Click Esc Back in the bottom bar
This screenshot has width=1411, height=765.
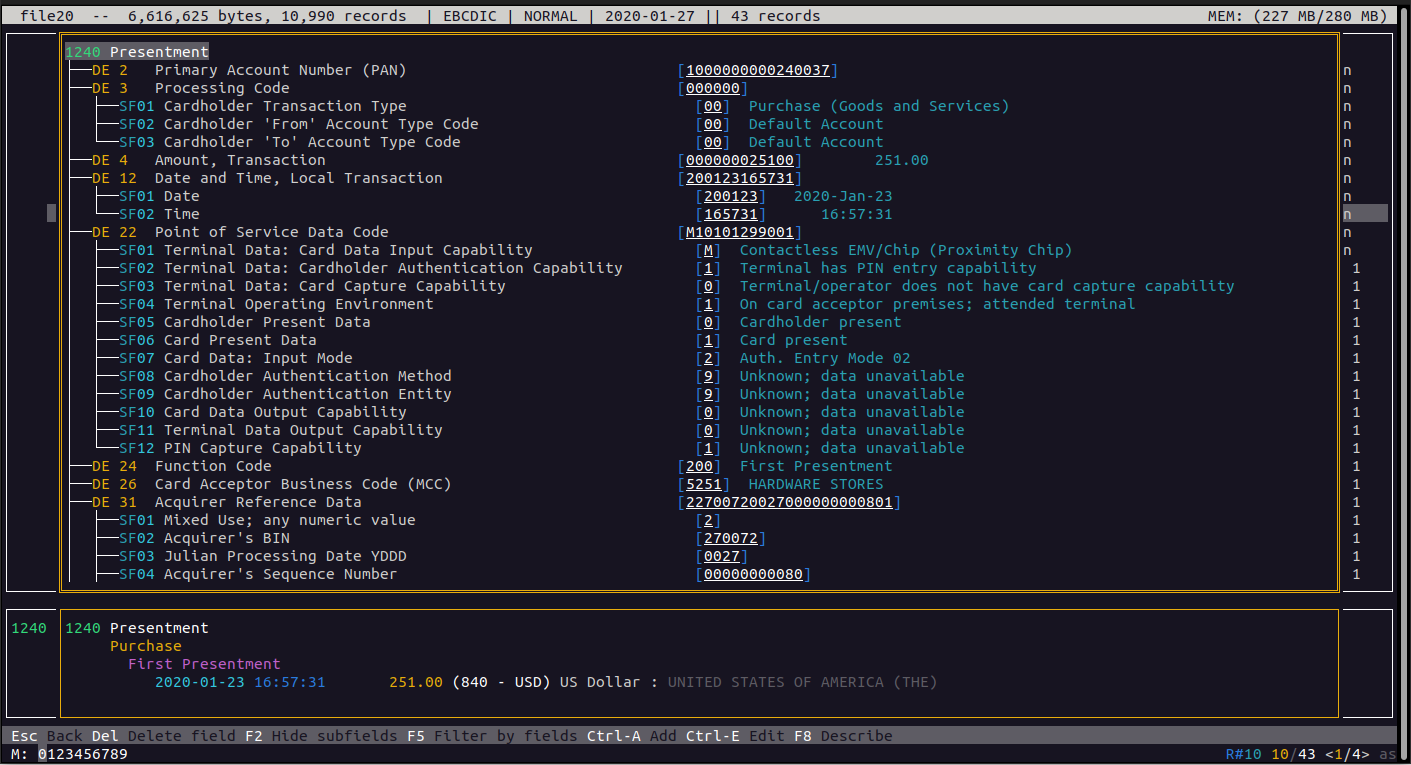(47, 736)
